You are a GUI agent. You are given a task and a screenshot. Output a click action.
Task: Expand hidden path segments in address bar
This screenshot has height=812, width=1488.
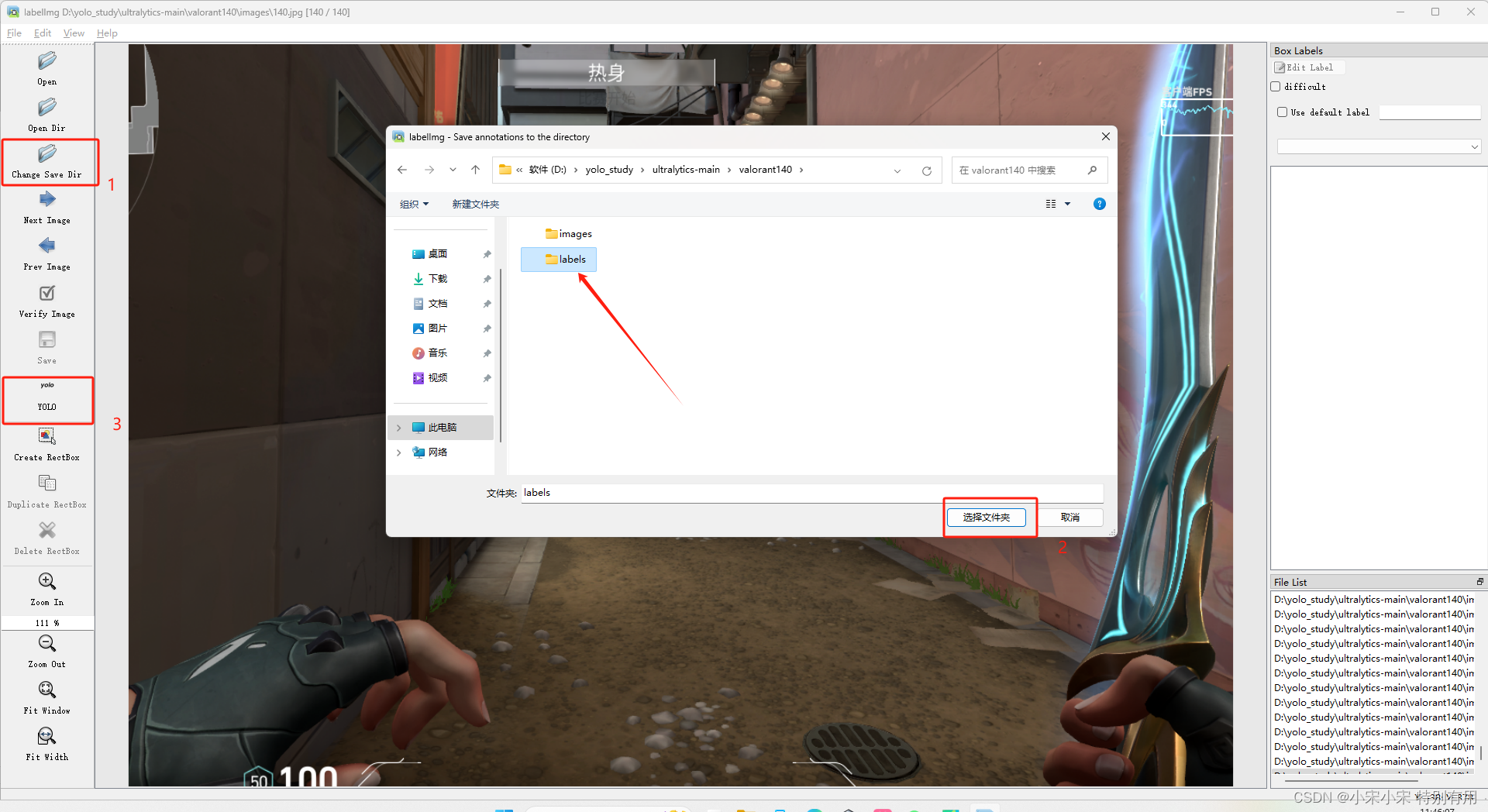click(x=519, y=170)
